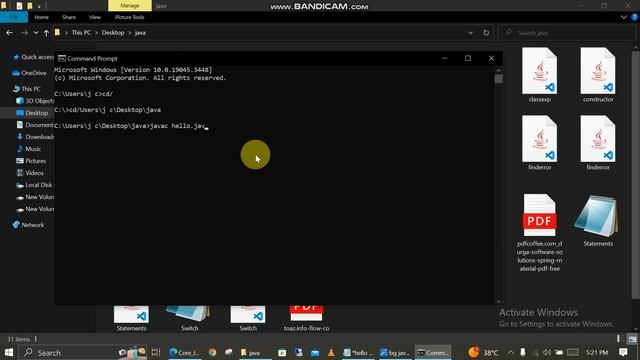Open the constructor Java file
640x360 pixels.
[598, 75]
